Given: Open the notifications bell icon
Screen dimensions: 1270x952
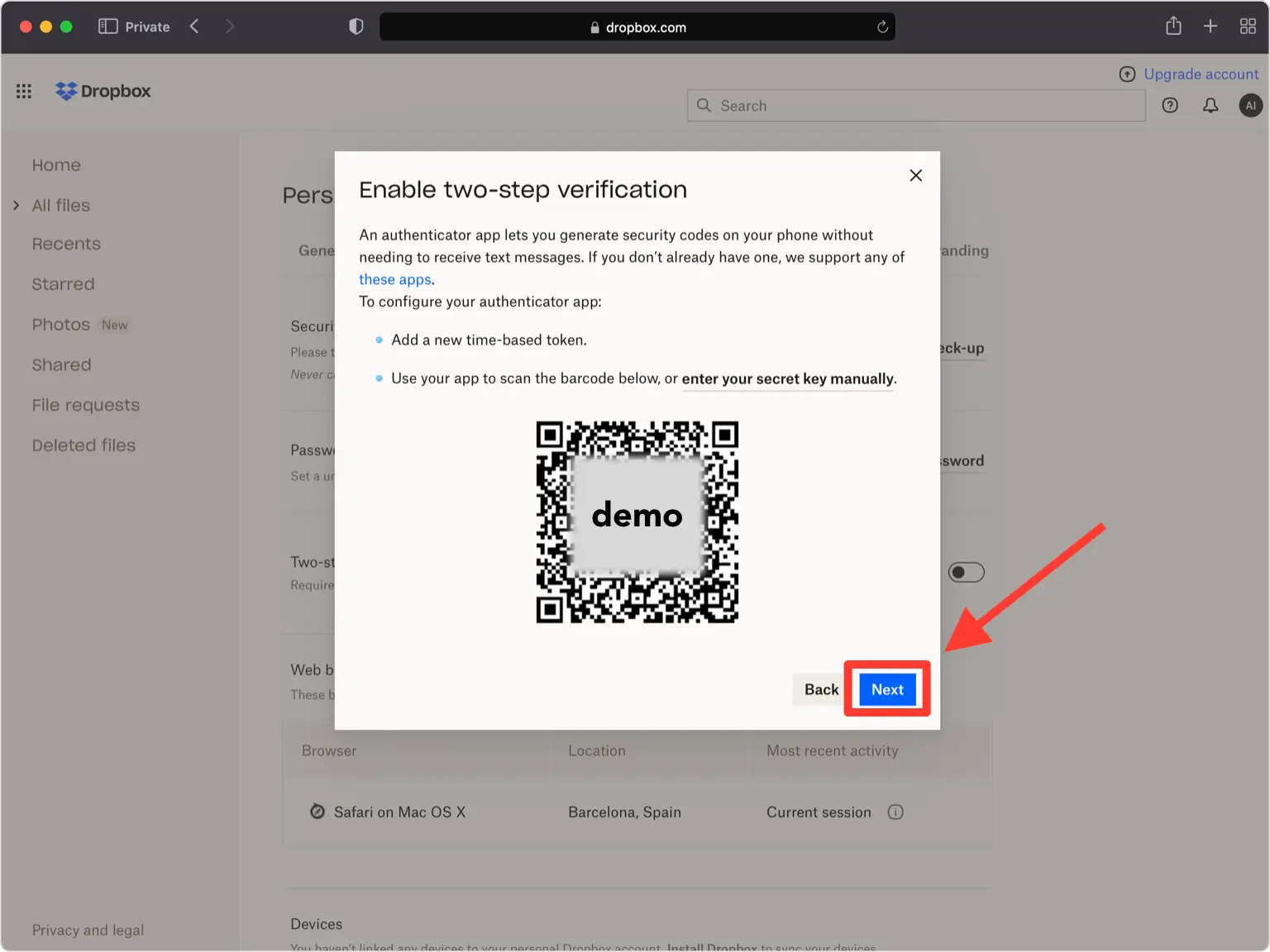Looking at the screenshot, I should [1210, 105].
